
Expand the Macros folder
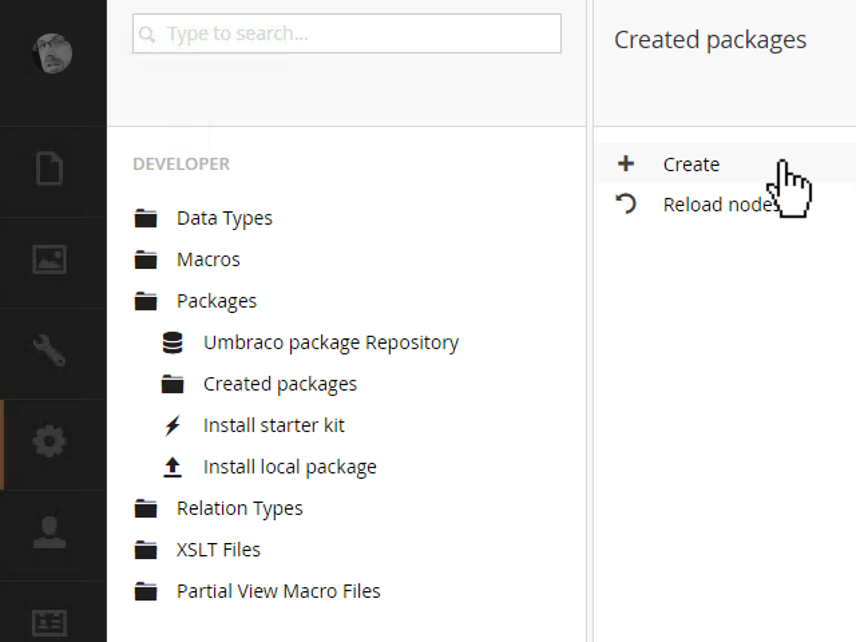coord(208,259)
